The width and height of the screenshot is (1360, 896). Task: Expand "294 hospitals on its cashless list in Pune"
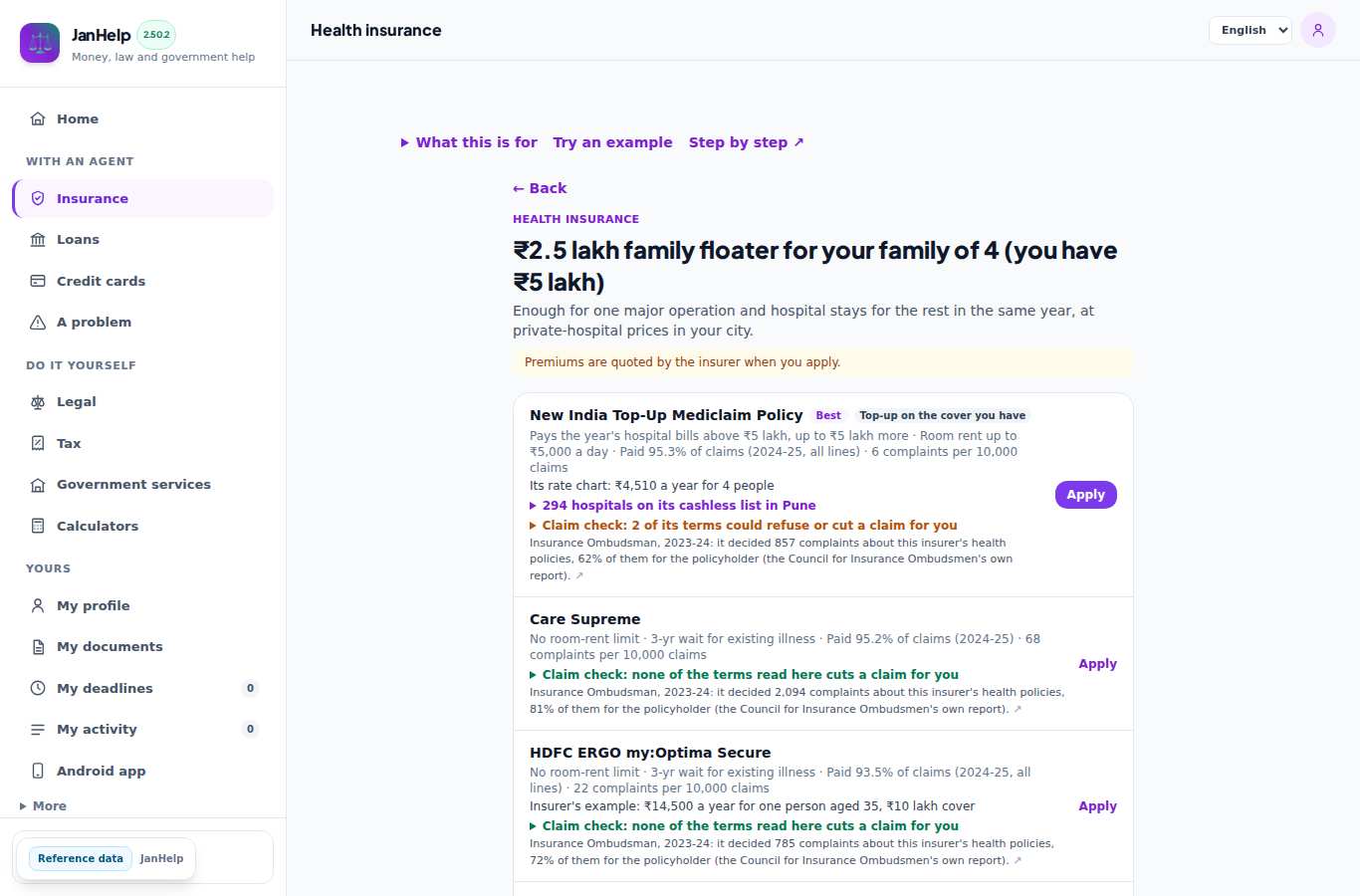coord(673,505)
